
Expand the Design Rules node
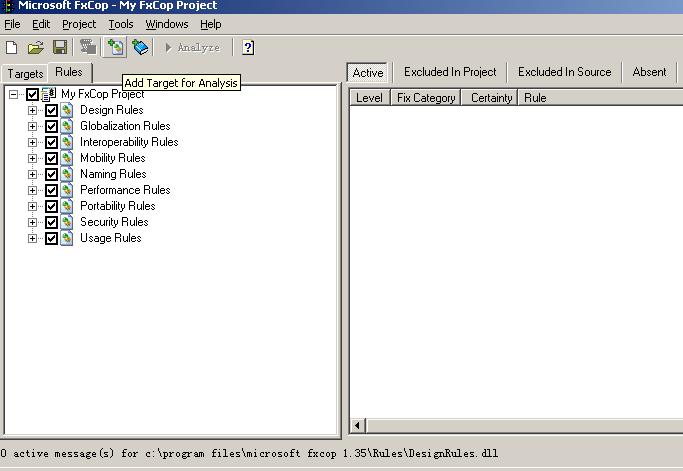[32, 110]
